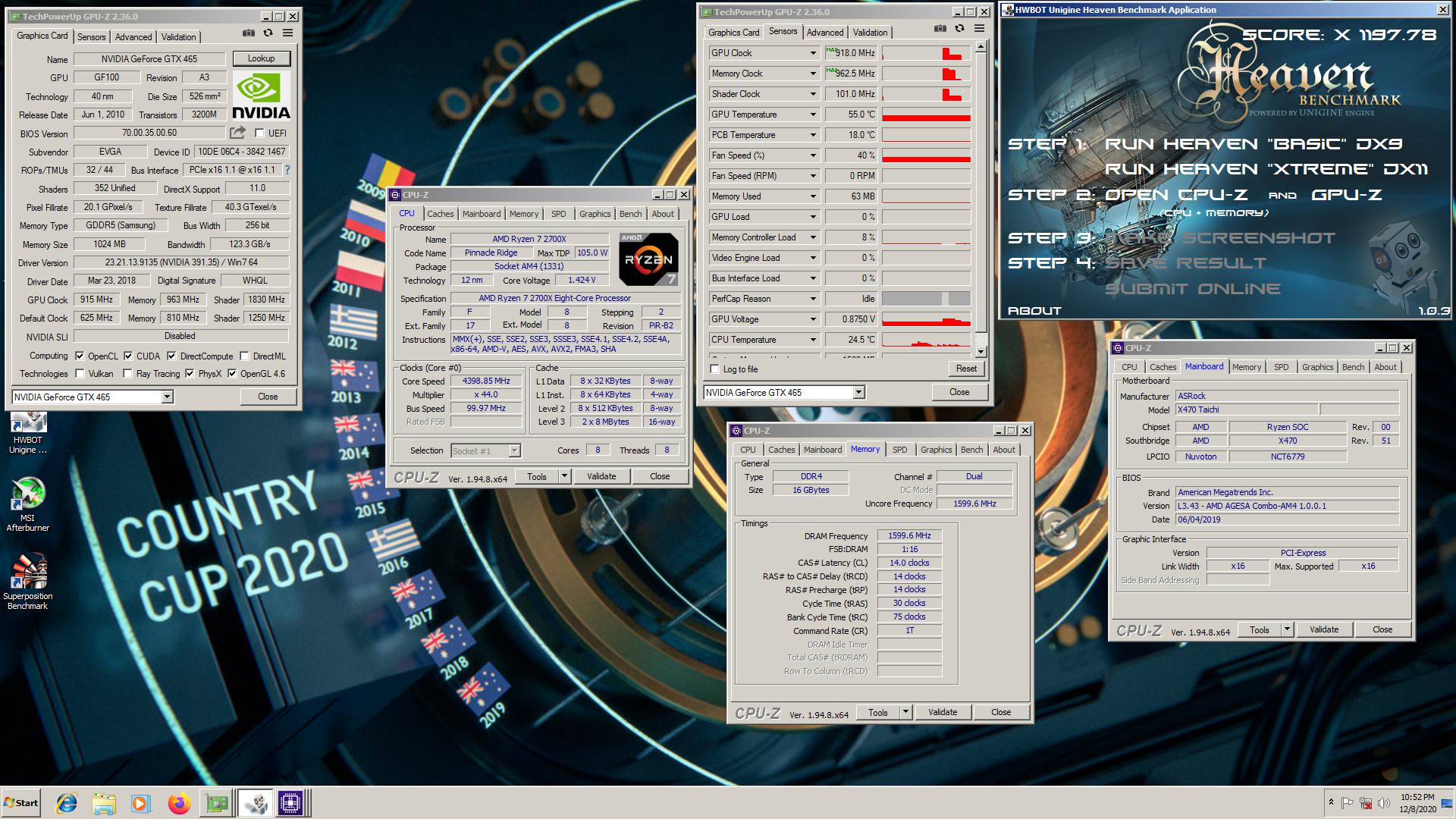
Task: Open the GPU Voltage sensor dropdown
Action: click(813, 319)
